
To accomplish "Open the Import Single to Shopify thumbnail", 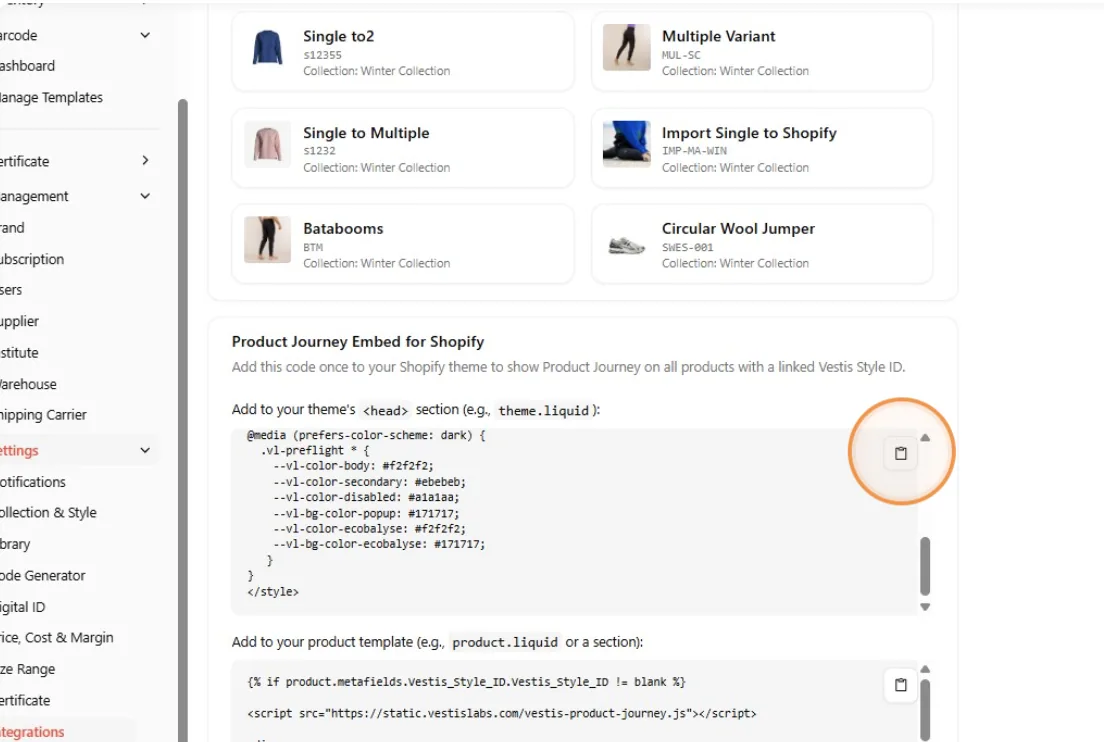I will (627, 144).
